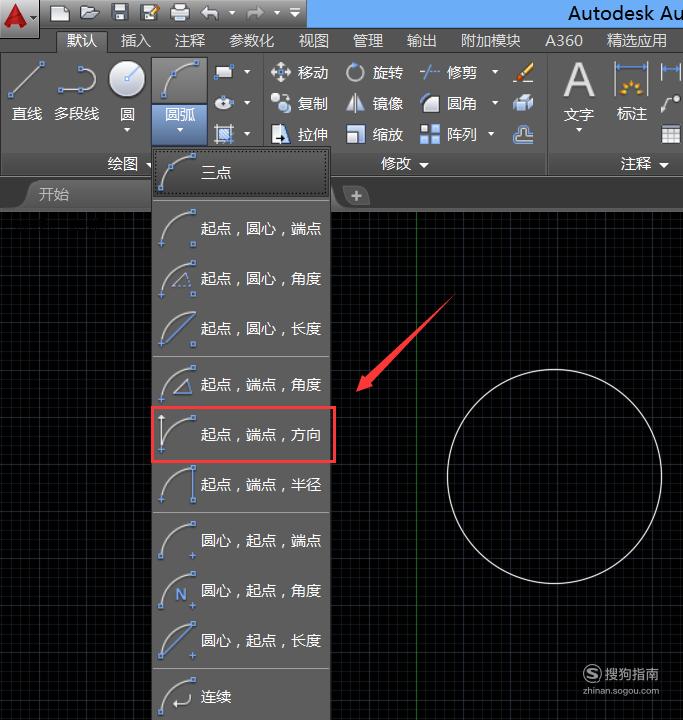The width and height of the screenshot is (683, 720).
Task: Undo the last action
Action: coord(210,13)
